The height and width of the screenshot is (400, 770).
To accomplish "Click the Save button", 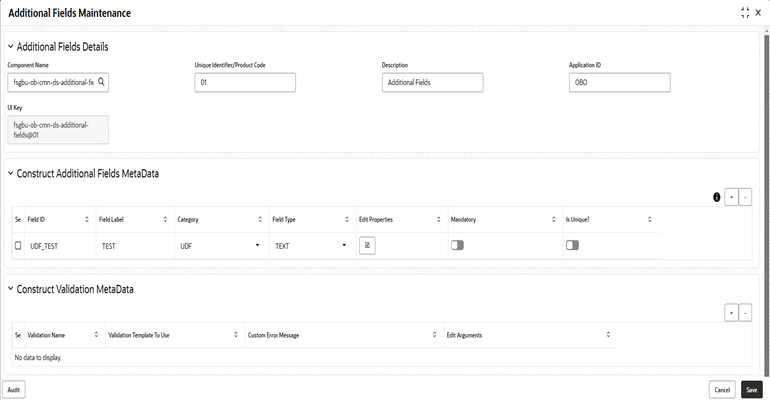I will [751, 390].
